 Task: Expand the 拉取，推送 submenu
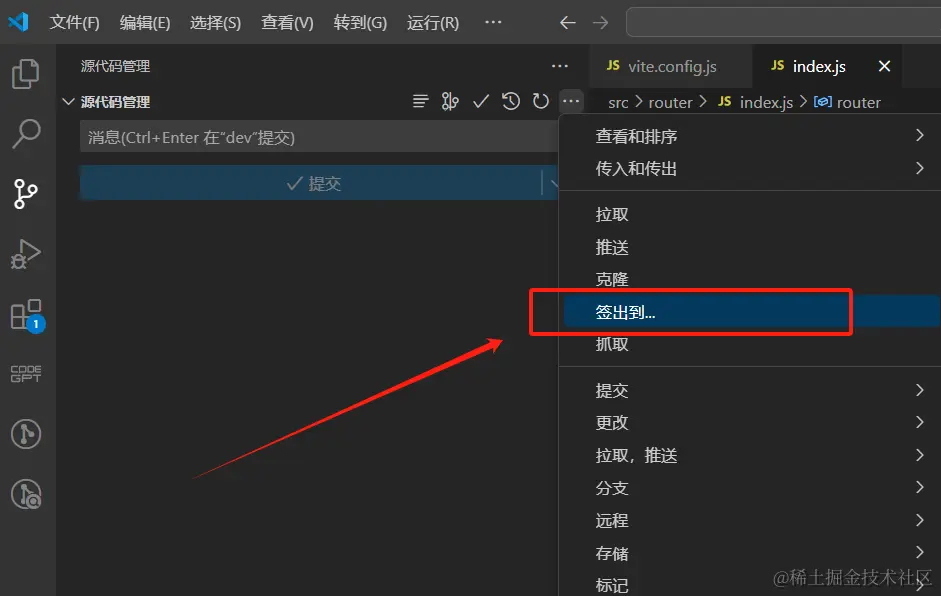750,455
